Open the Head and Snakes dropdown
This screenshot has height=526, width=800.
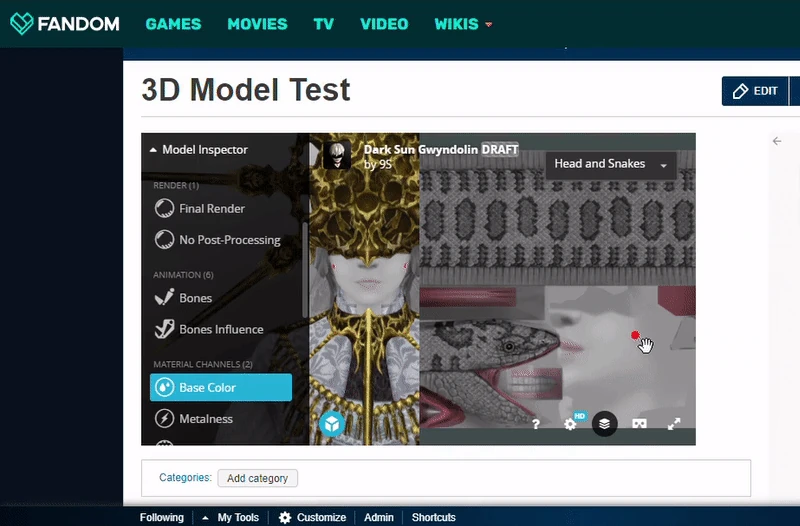(611, 164)
